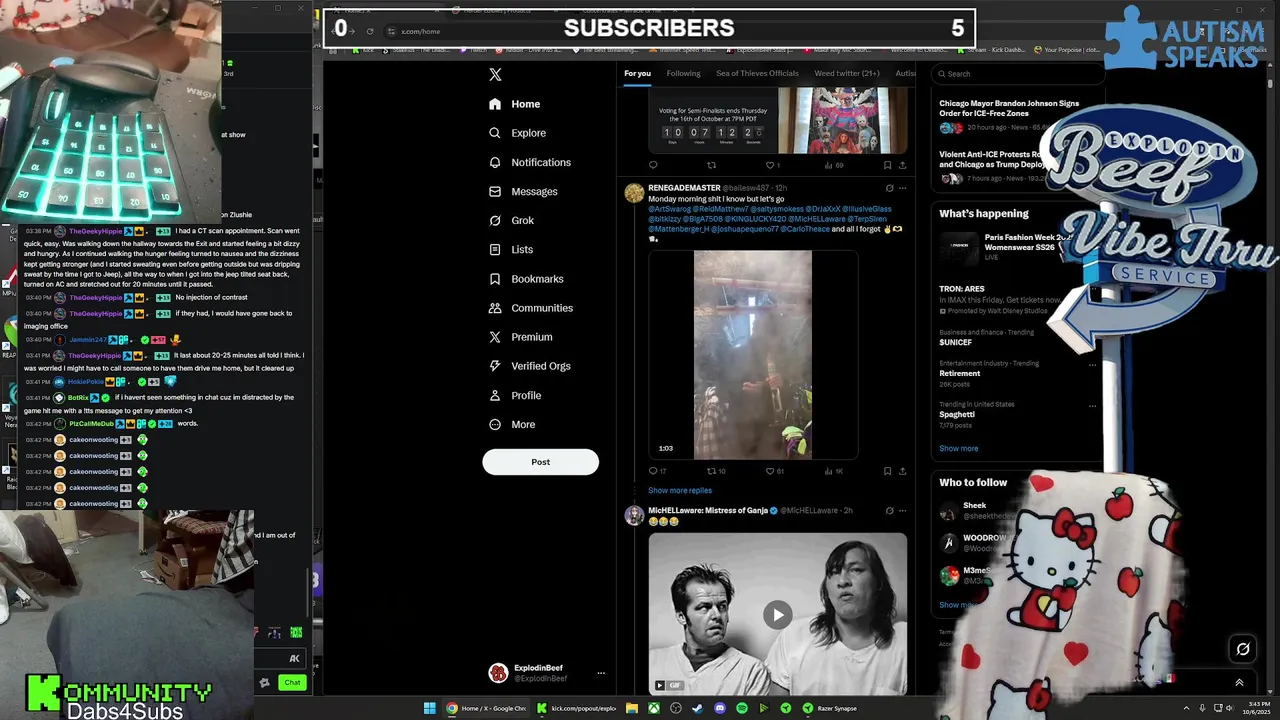Show more under What's happening
1280x720 pixels.
click(x=959, y=448)
